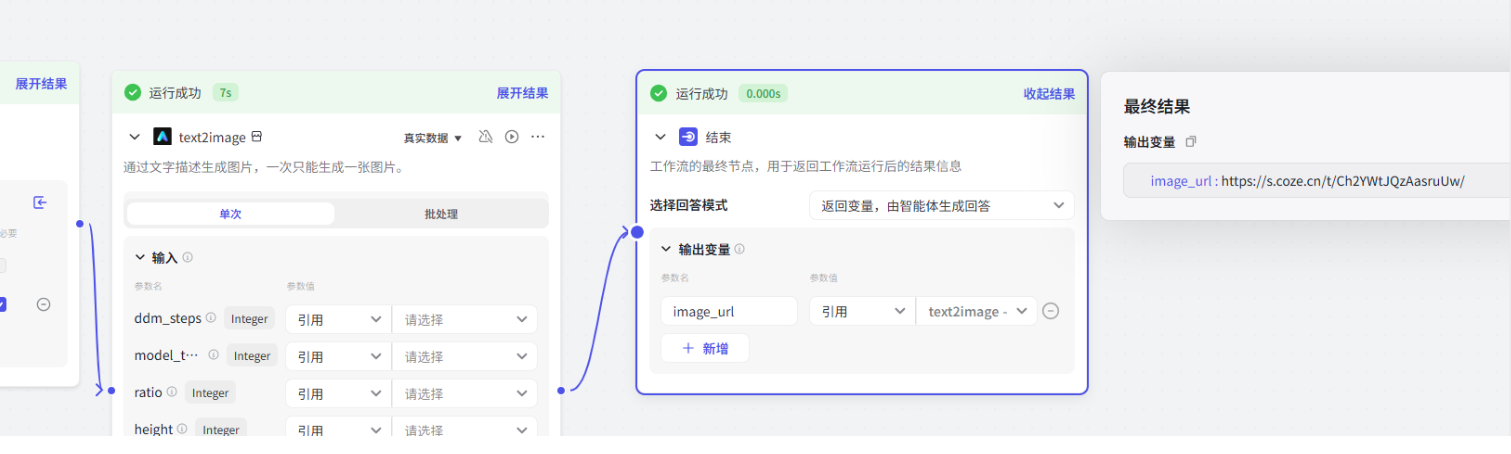Image resolution: width=1511 pixels, height=454 pixels.
Task: Click the Integer tag beside ratio
Action: 210,393
